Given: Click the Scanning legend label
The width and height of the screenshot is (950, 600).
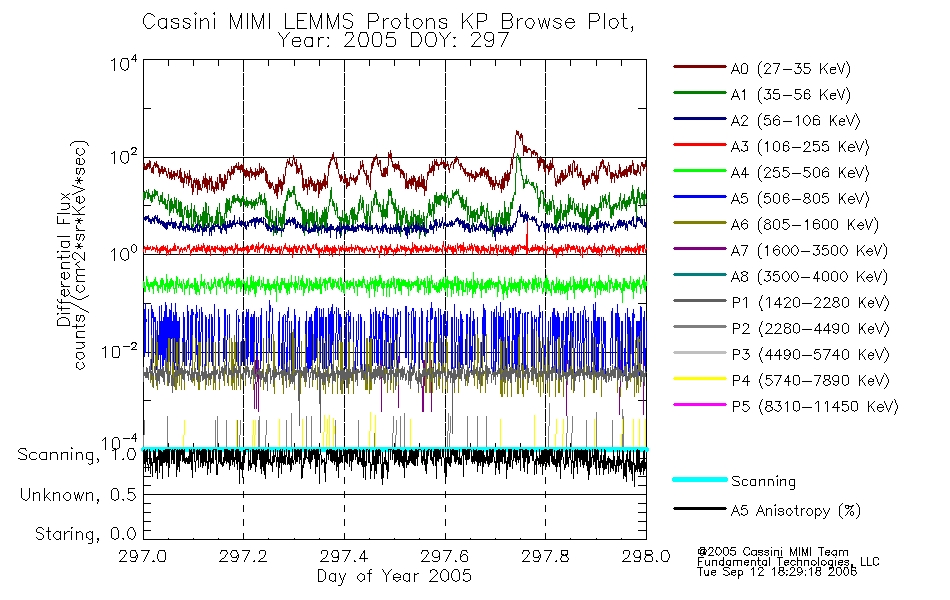Looking at the screenshot, I should tap(763, 482).
